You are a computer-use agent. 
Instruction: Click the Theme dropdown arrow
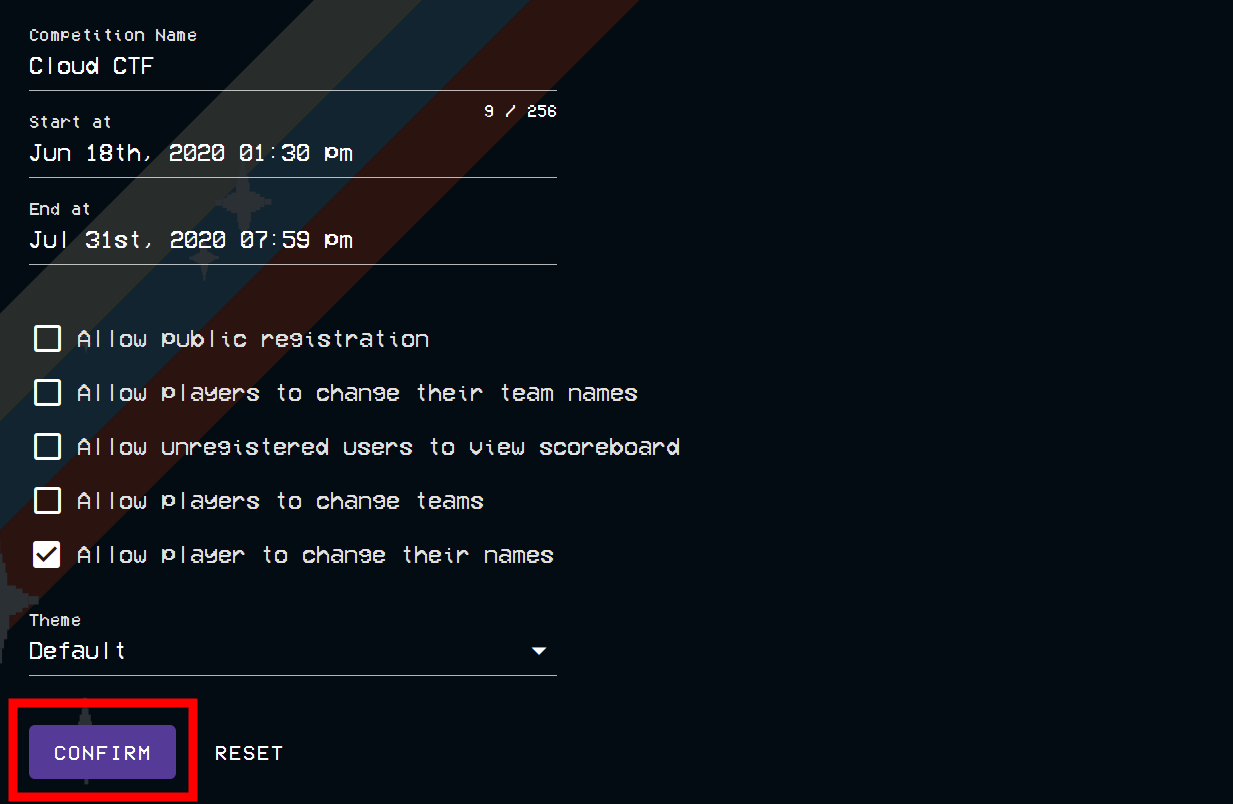[x=539, y=651]
